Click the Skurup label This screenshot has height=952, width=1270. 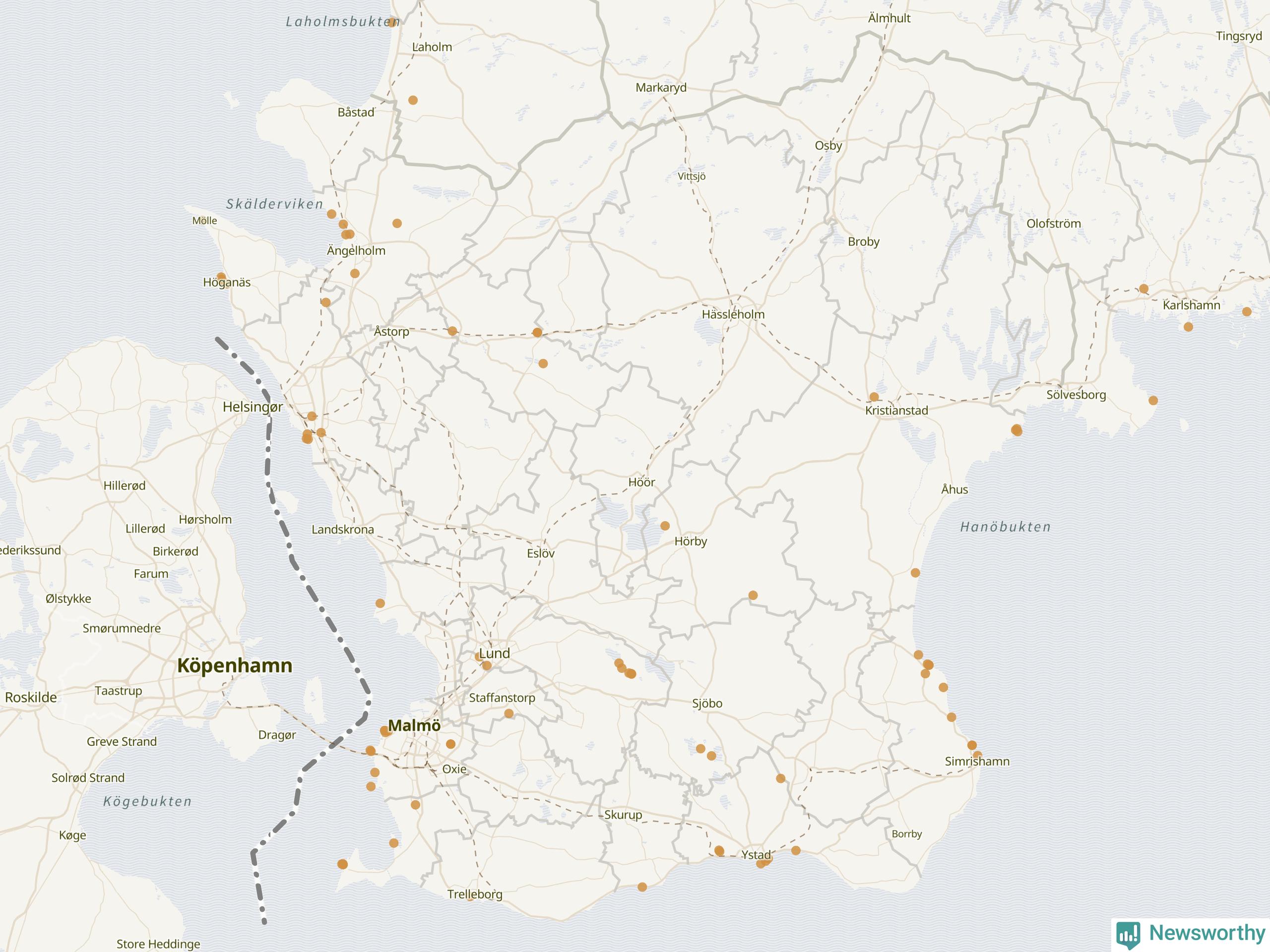(623, 815)
